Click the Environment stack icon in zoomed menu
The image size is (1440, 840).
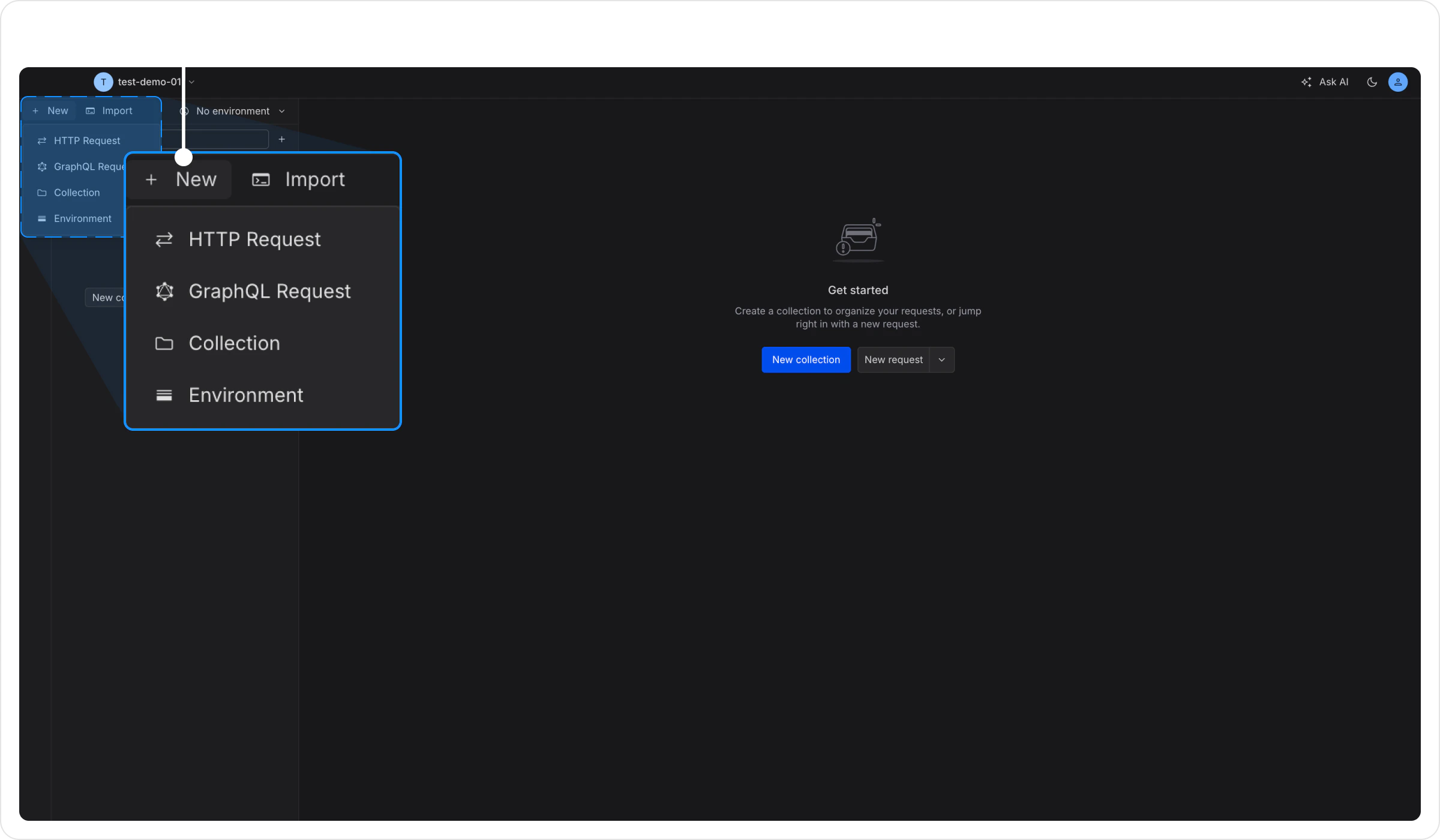pos(164,395)
